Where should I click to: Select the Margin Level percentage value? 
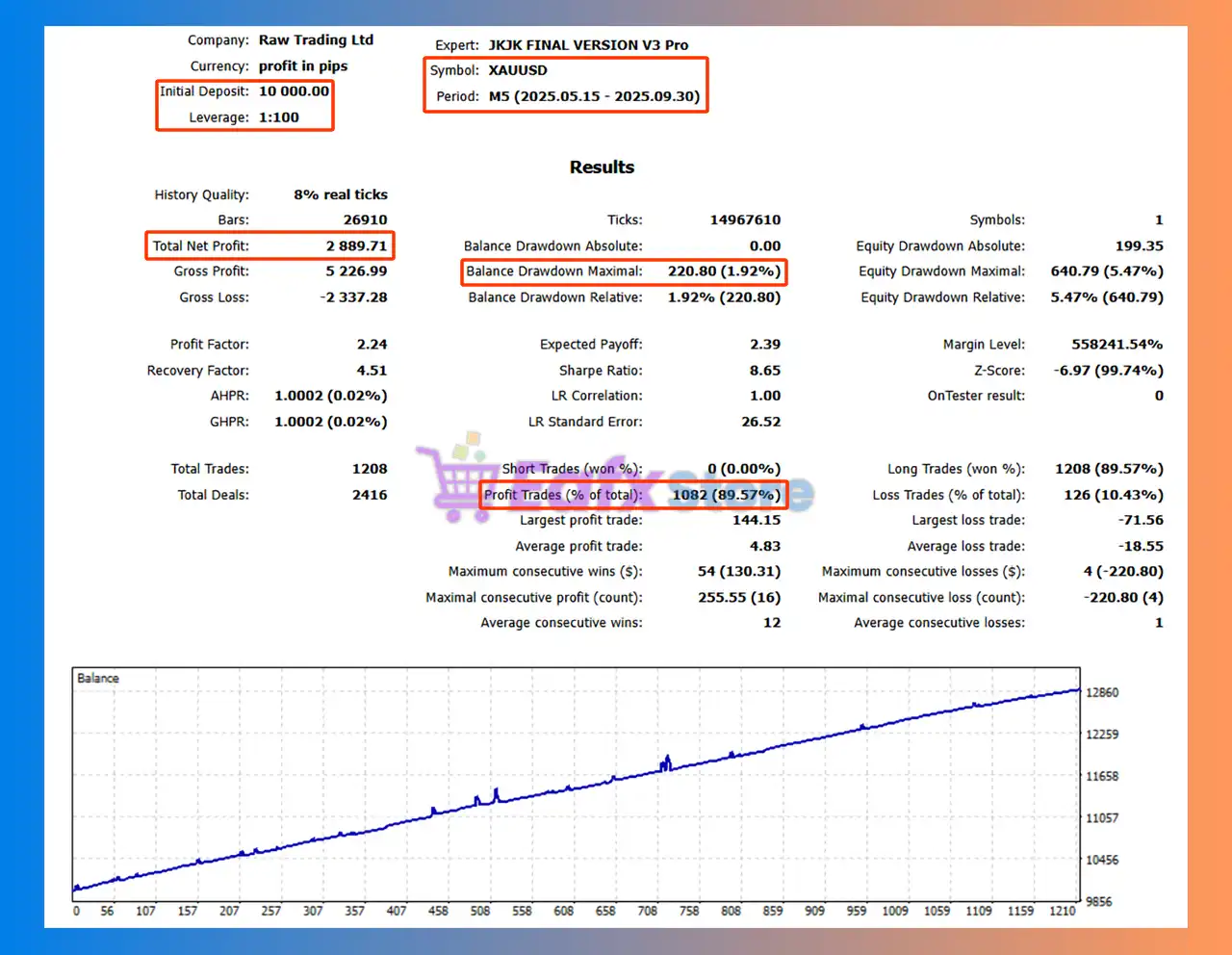click(x=1116, y=345)
